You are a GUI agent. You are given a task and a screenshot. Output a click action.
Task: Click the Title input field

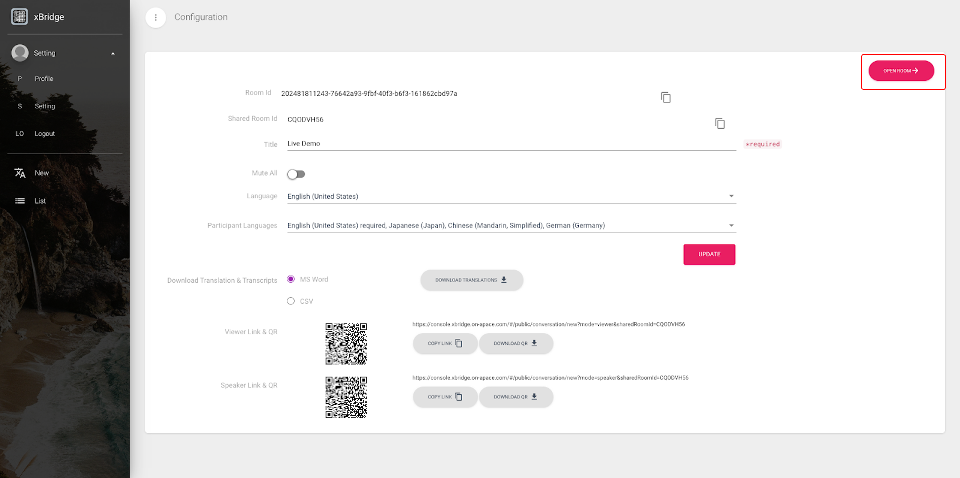point(510,143)
